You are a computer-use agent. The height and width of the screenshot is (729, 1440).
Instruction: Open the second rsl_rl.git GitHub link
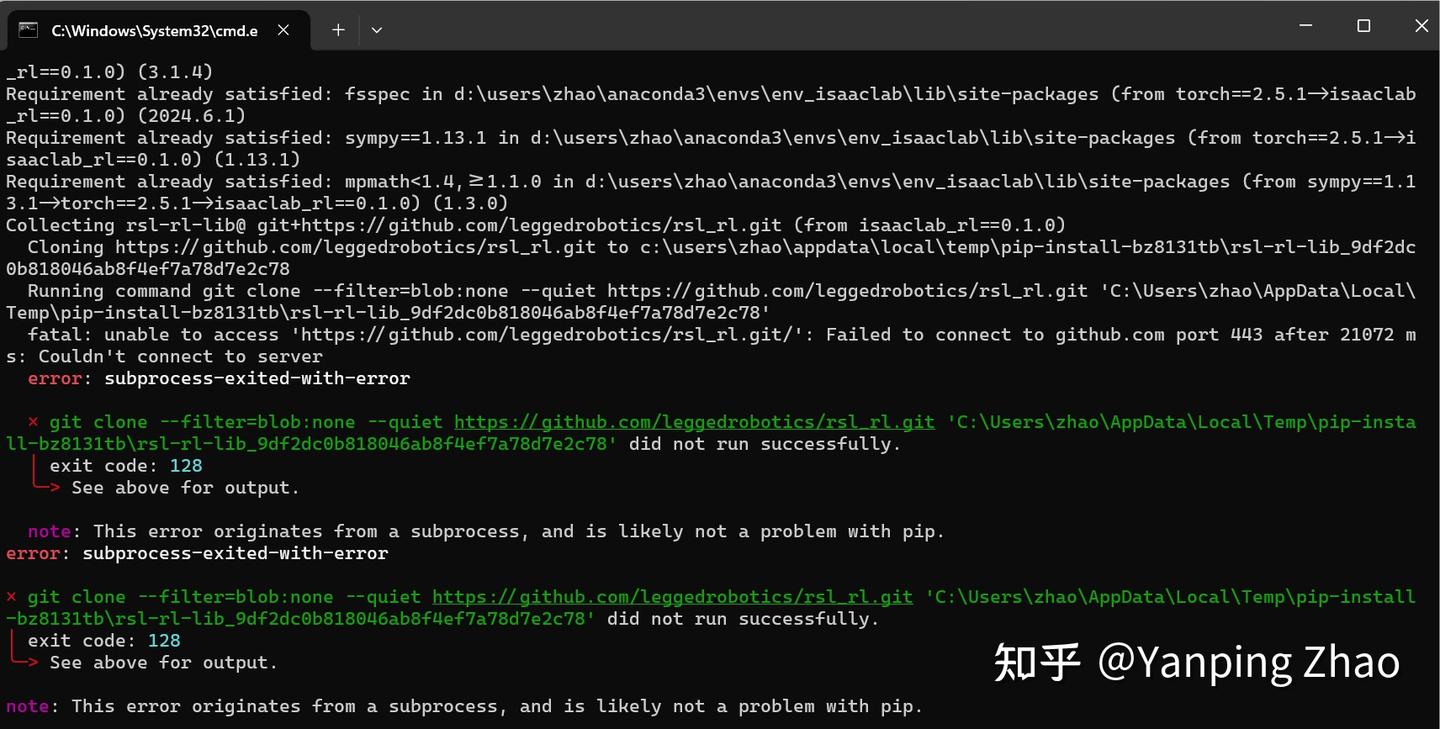tap(673, 596)
